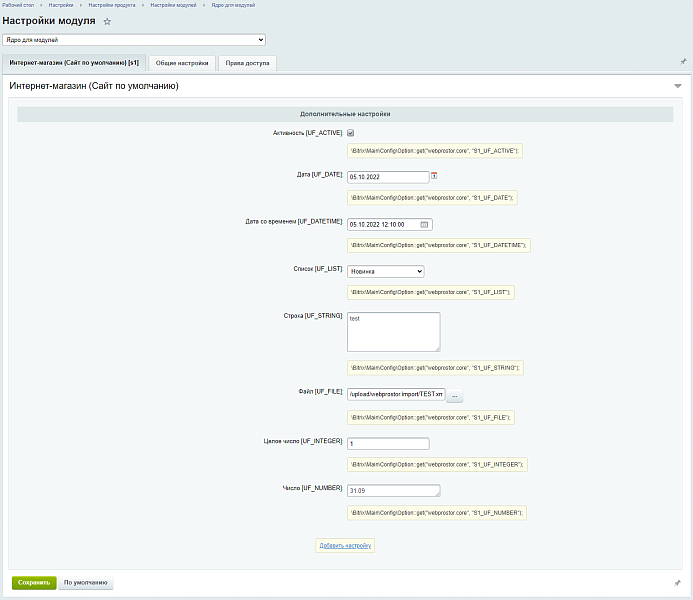
Task: Click the S1_UF_FILE code snippet
Action: pos(431,418)
